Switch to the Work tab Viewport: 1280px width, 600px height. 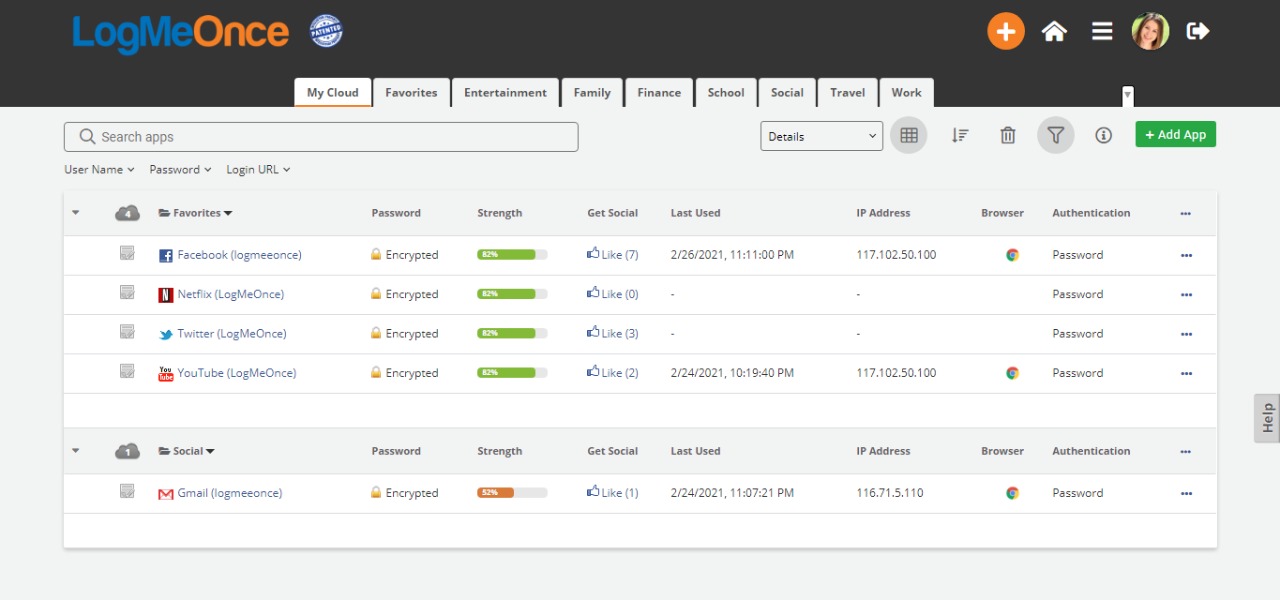coord(906,92)
